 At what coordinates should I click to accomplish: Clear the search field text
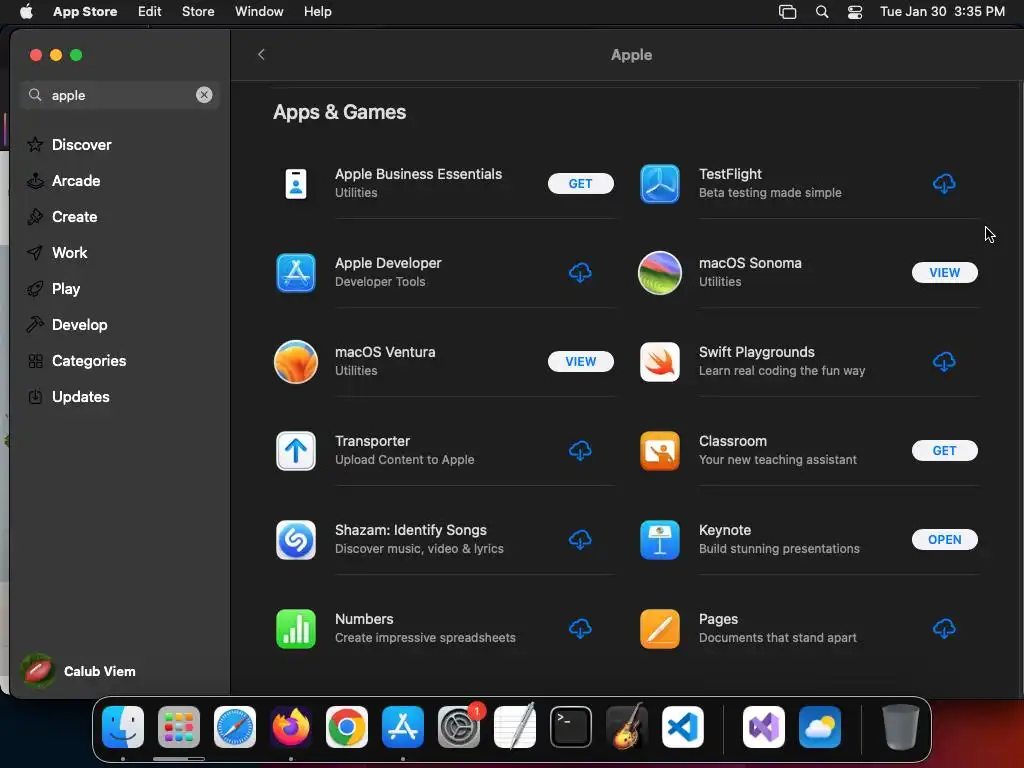[204, 95]
